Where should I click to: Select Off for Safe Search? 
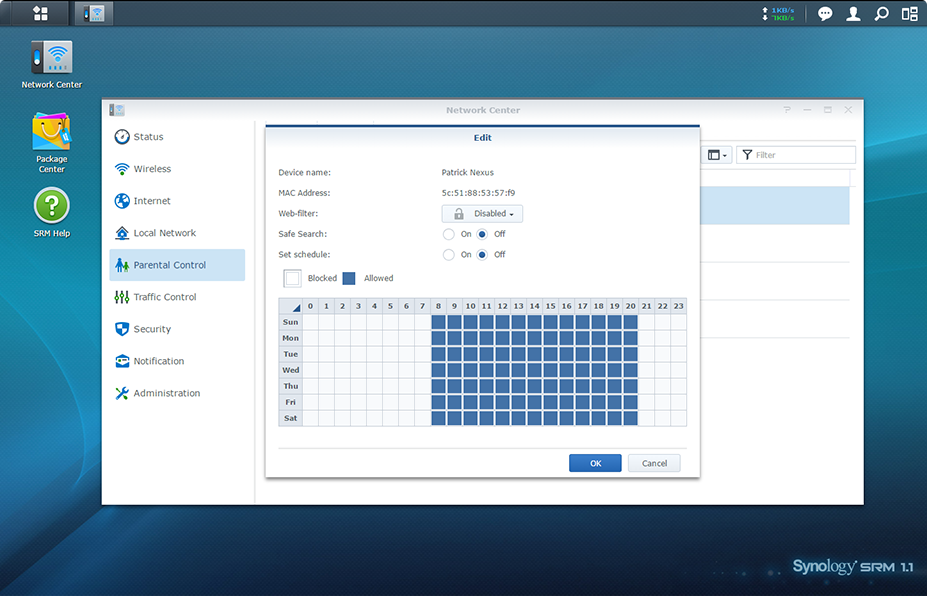(482, 234)
